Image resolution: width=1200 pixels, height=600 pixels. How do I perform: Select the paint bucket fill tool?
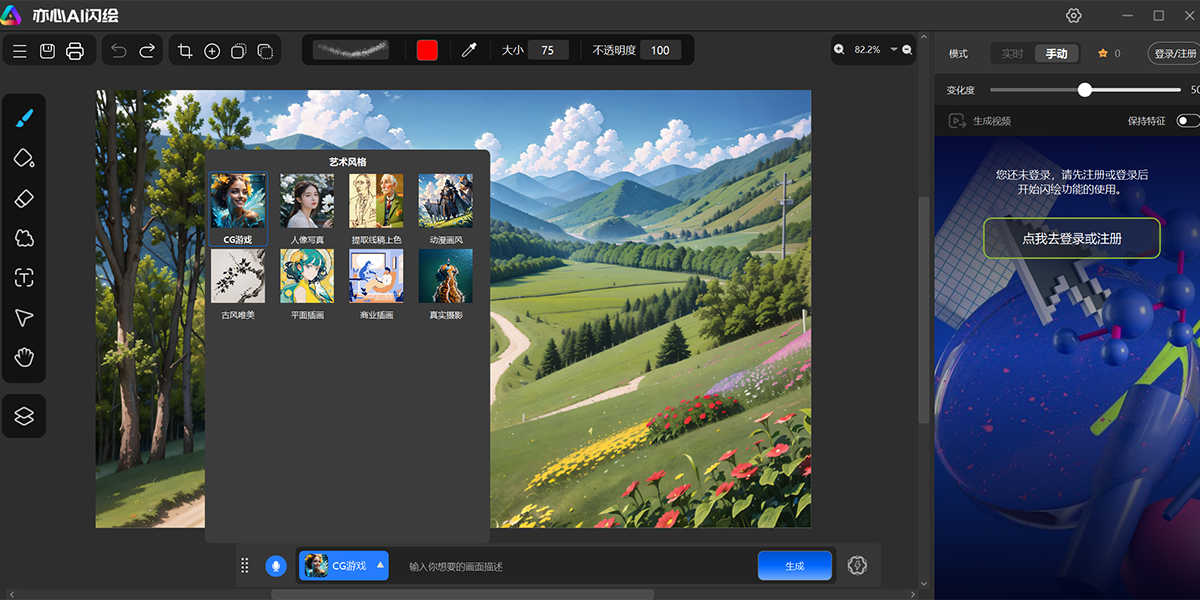coord(24,158)
